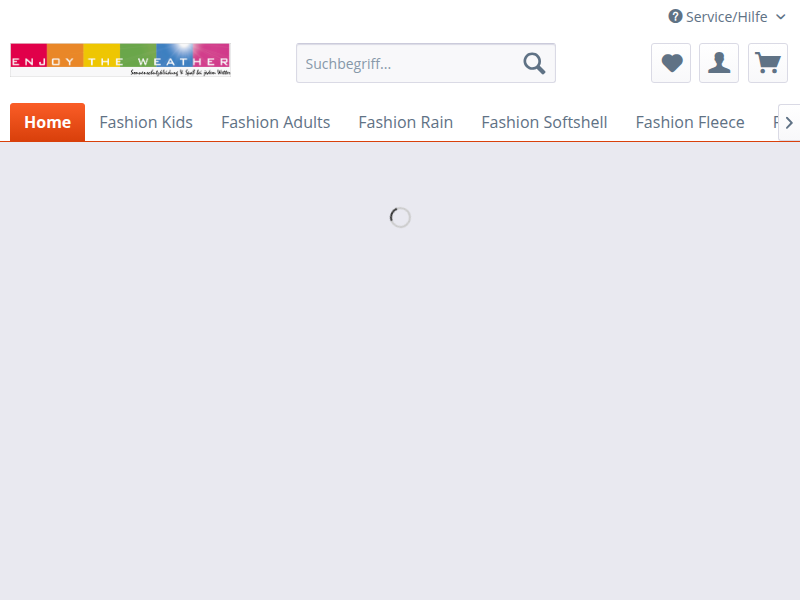Focus the Suchbegriff search field

pos(410,64)
